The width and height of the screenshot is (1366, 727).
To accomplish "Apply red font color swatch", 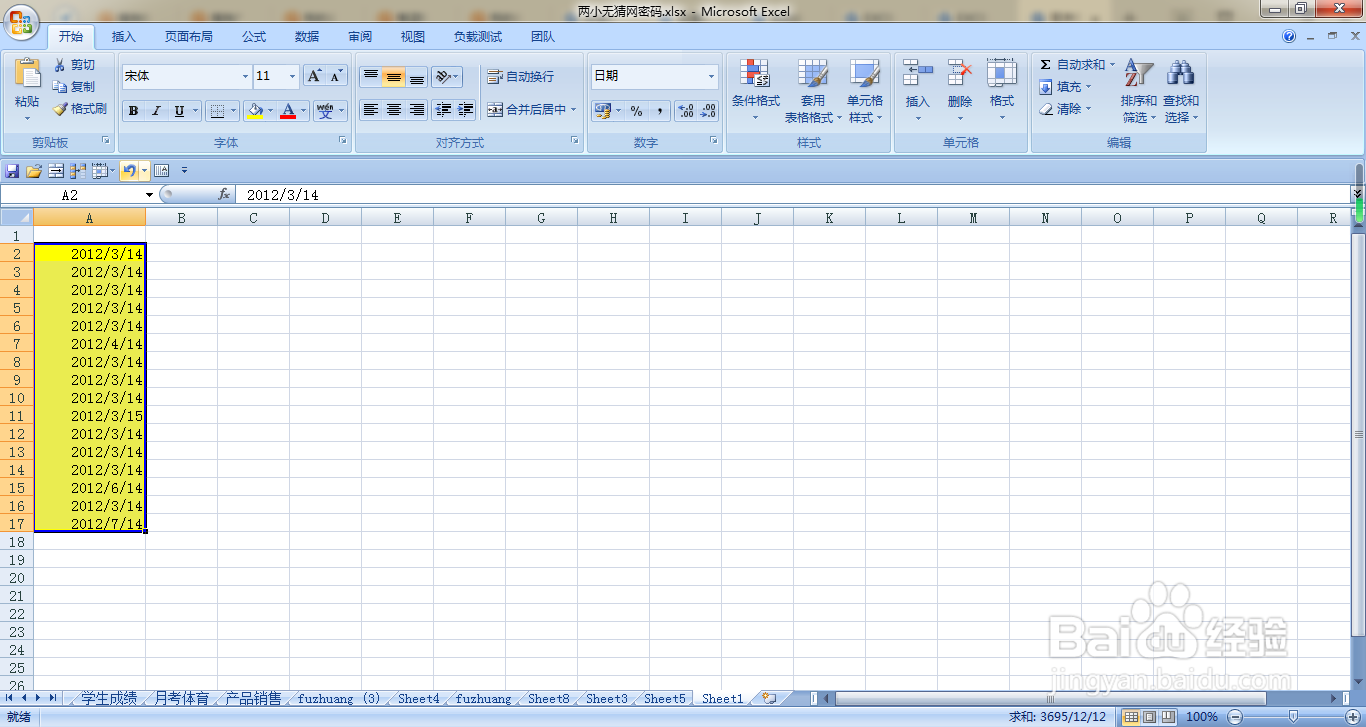I will [x=288, y=111].
